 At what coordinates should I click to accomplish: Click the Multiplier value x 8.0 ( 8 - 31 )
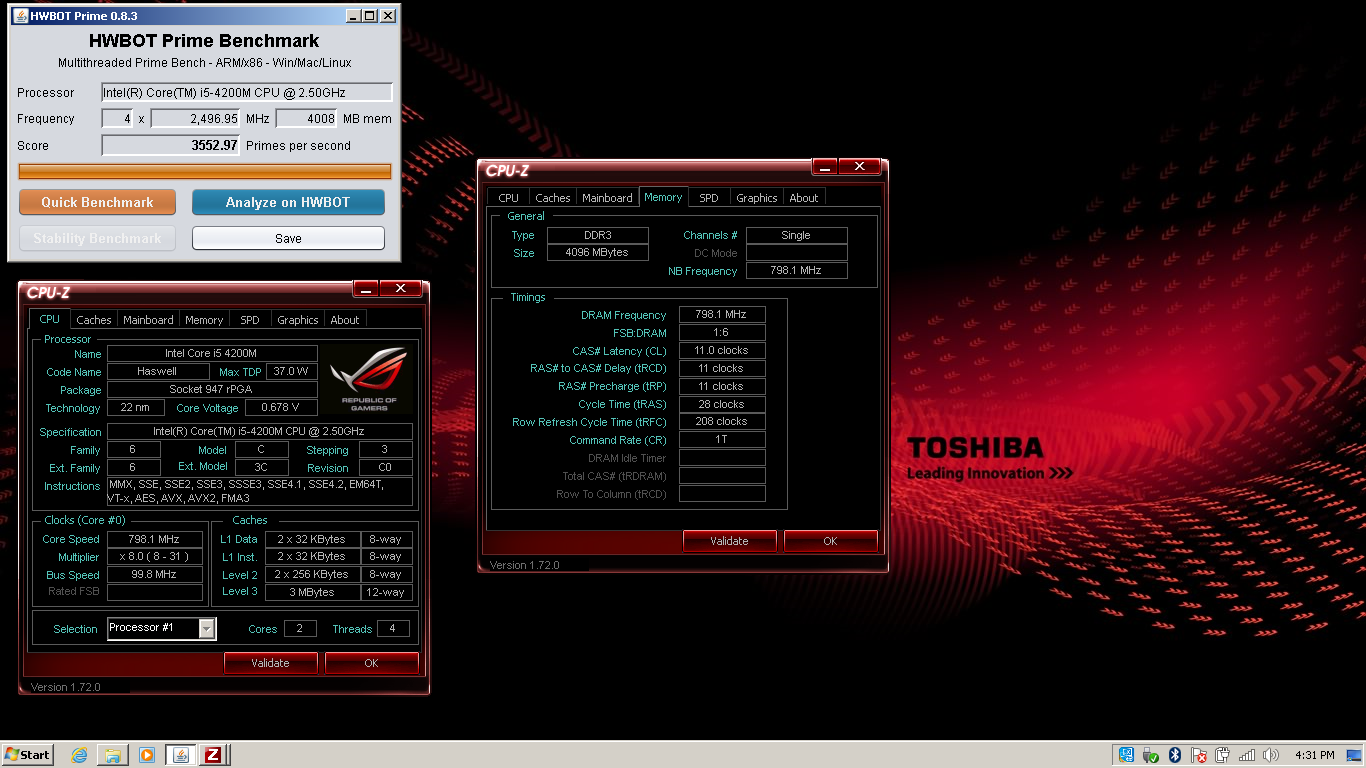click(154, 557)
